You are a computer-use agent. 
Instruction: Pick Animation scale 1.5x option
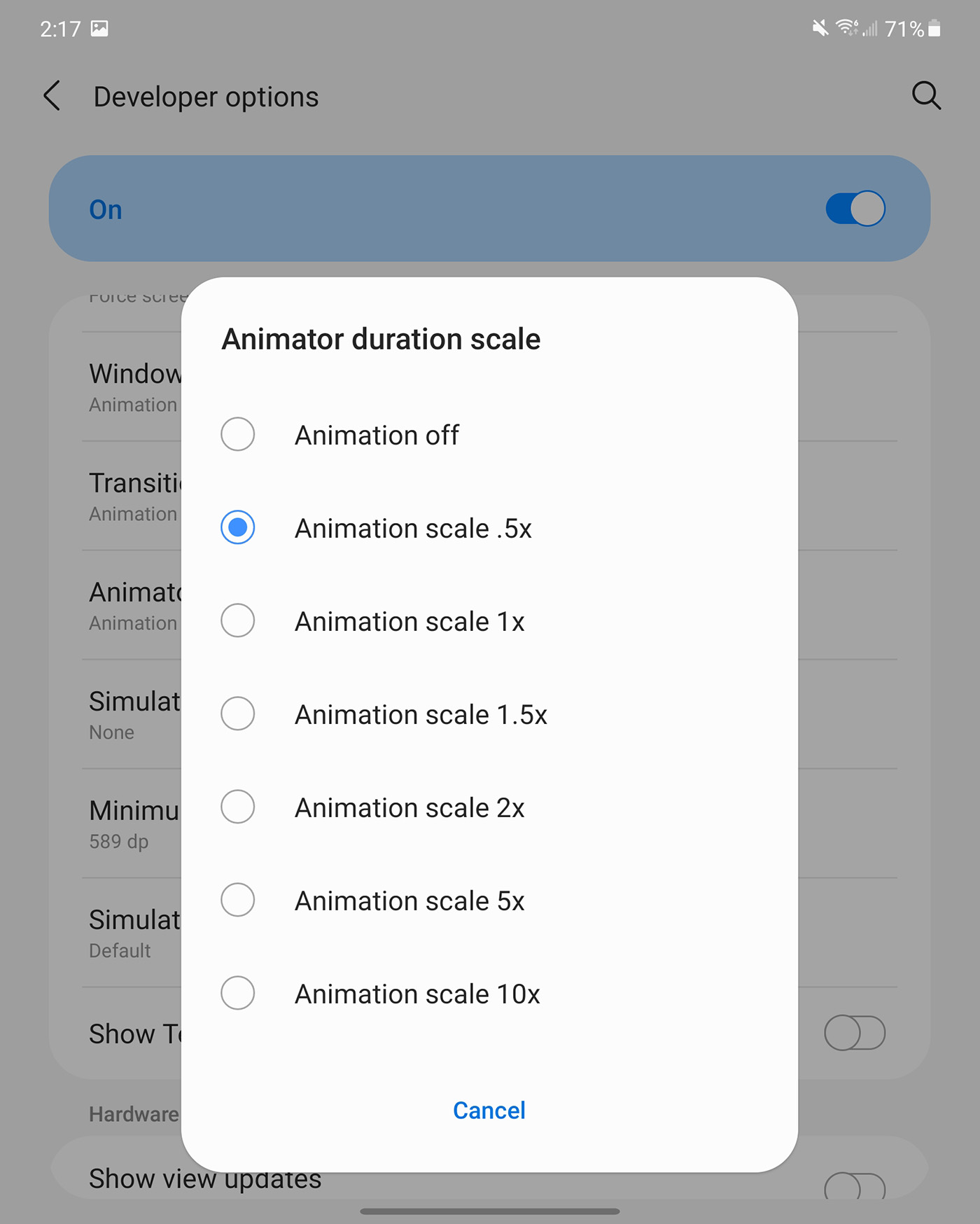[238, 714]
